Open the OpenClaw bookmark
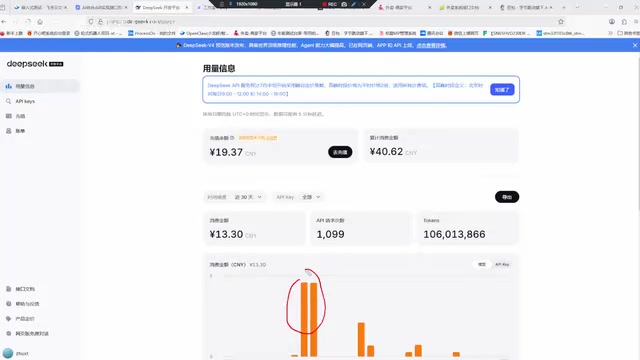The width and height of the screenshot is (640, 360). (x=204, y=33)
